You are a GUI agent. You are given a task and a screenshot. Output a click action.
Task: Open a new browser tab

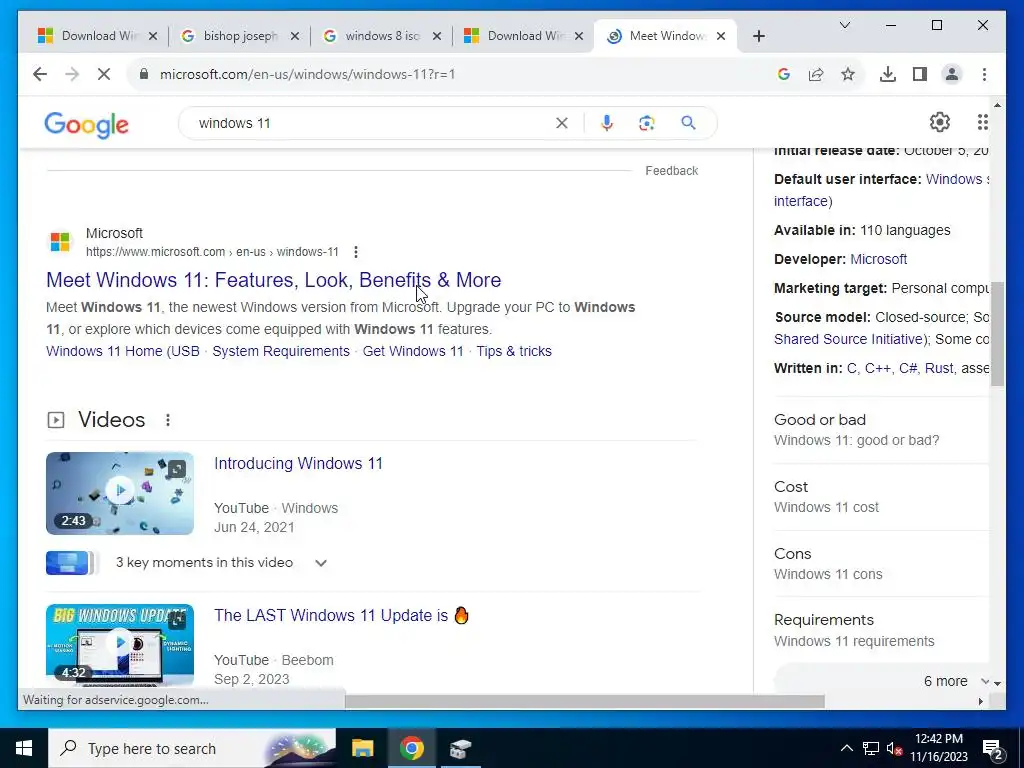758,36
